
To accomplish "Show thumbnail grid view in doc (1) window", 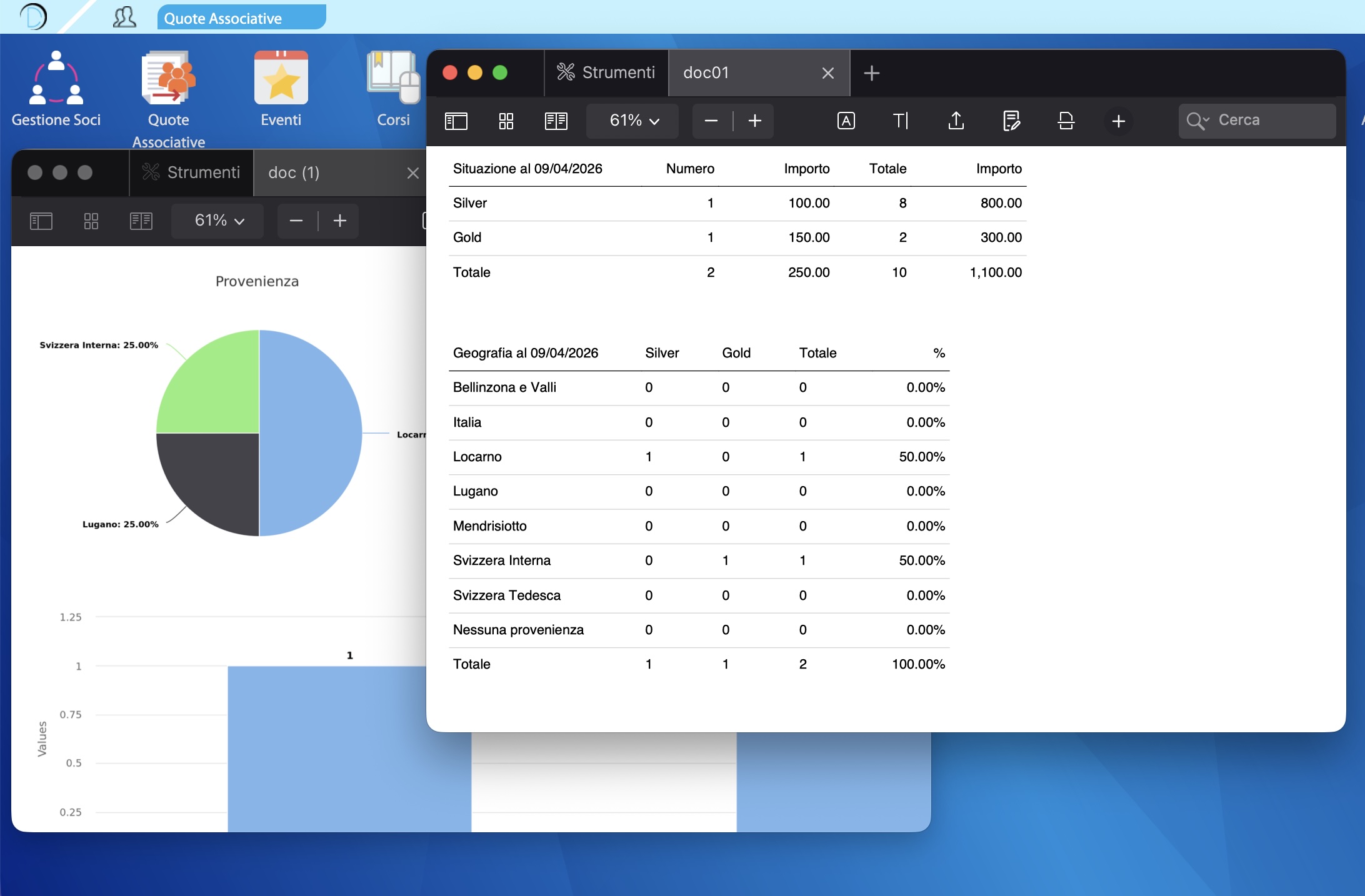I will (x=91, y=221).
